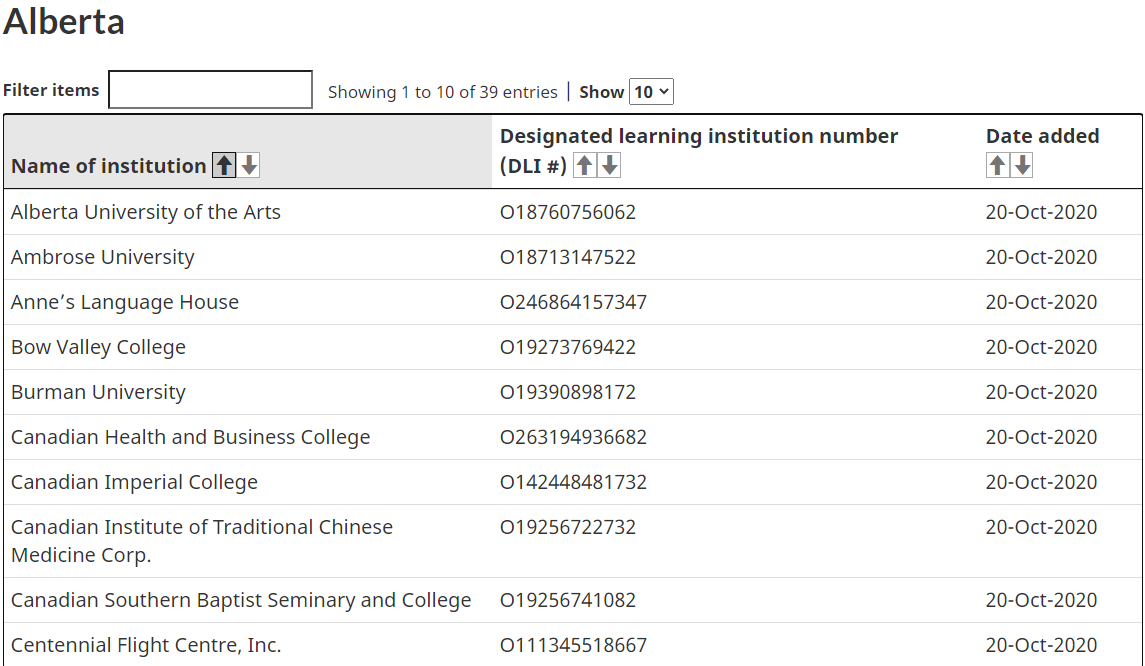Sort Date added descending arrow

[x=1022, y=166]
